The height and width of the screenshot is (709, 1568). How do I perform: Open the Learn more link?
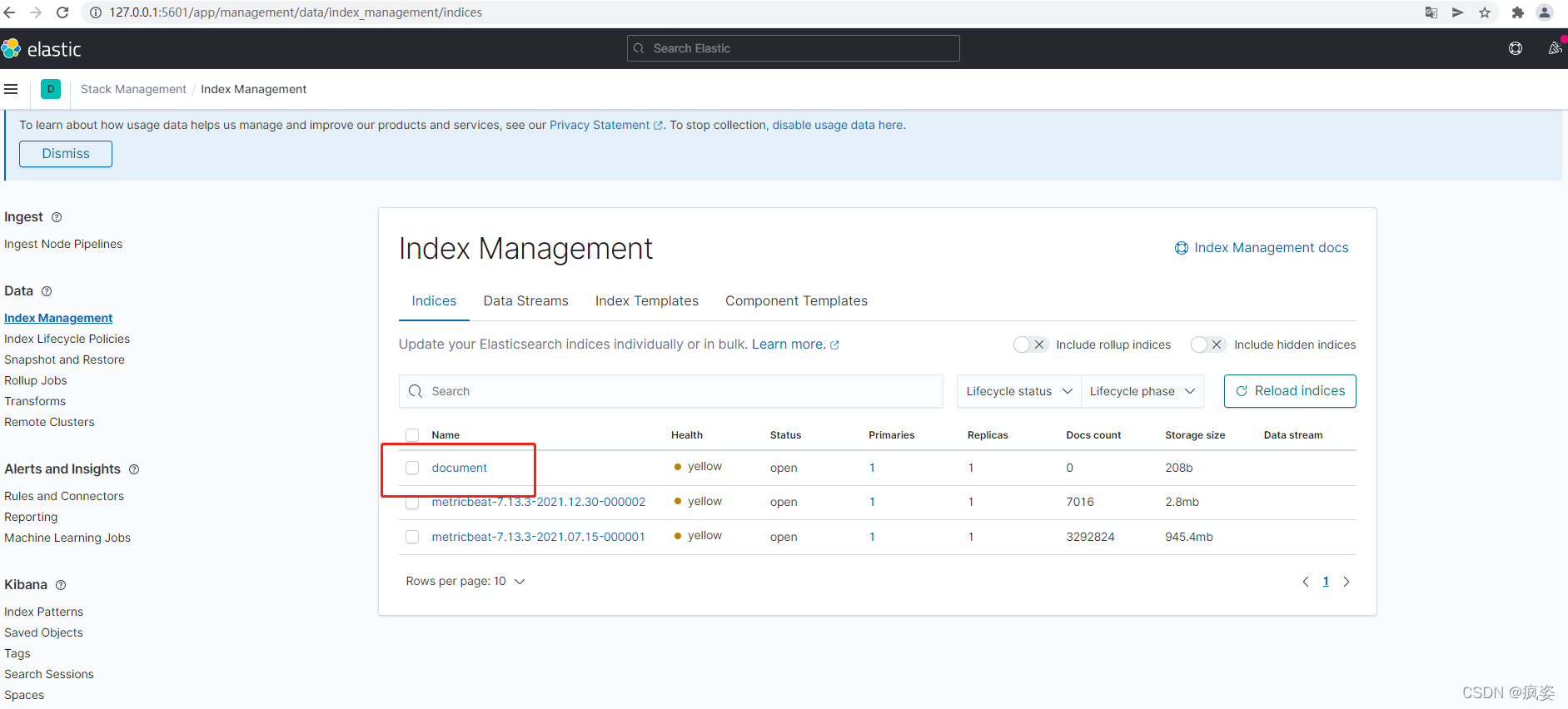point(795,345)
